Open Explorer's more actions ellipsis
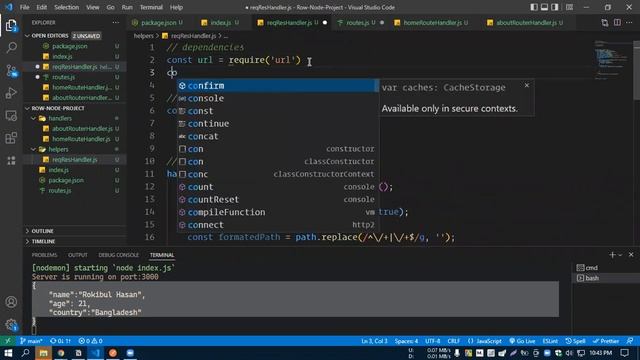640x360 pixels. 116,22
